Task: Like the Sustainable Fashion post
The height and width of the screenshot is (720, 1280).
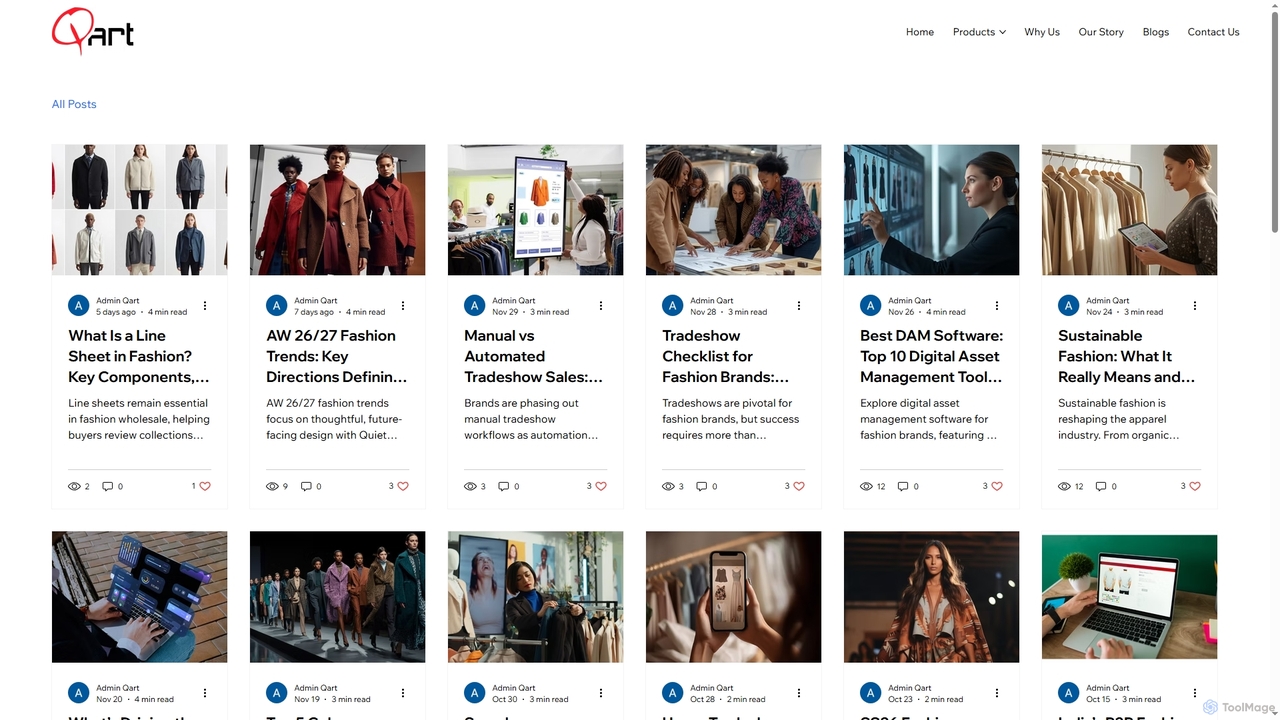Action: point(1195,486)
